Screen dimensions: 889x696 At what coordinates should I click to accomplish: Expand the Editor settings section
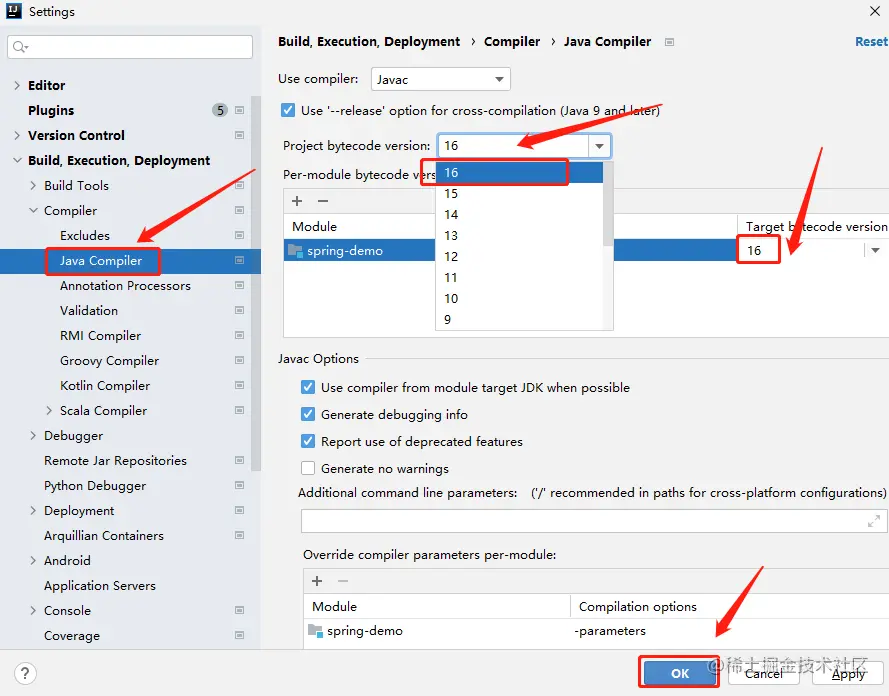16,85
